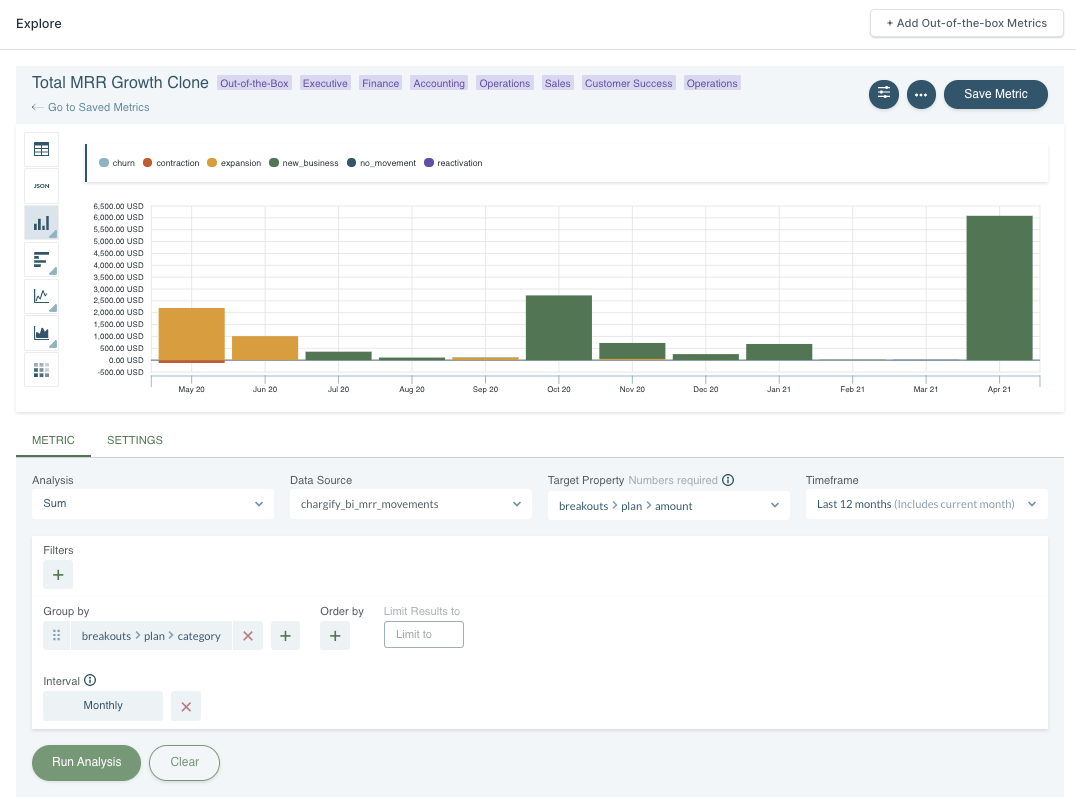
Task: Select the vertical bar chart icon
Action: (x=41, y=223)
